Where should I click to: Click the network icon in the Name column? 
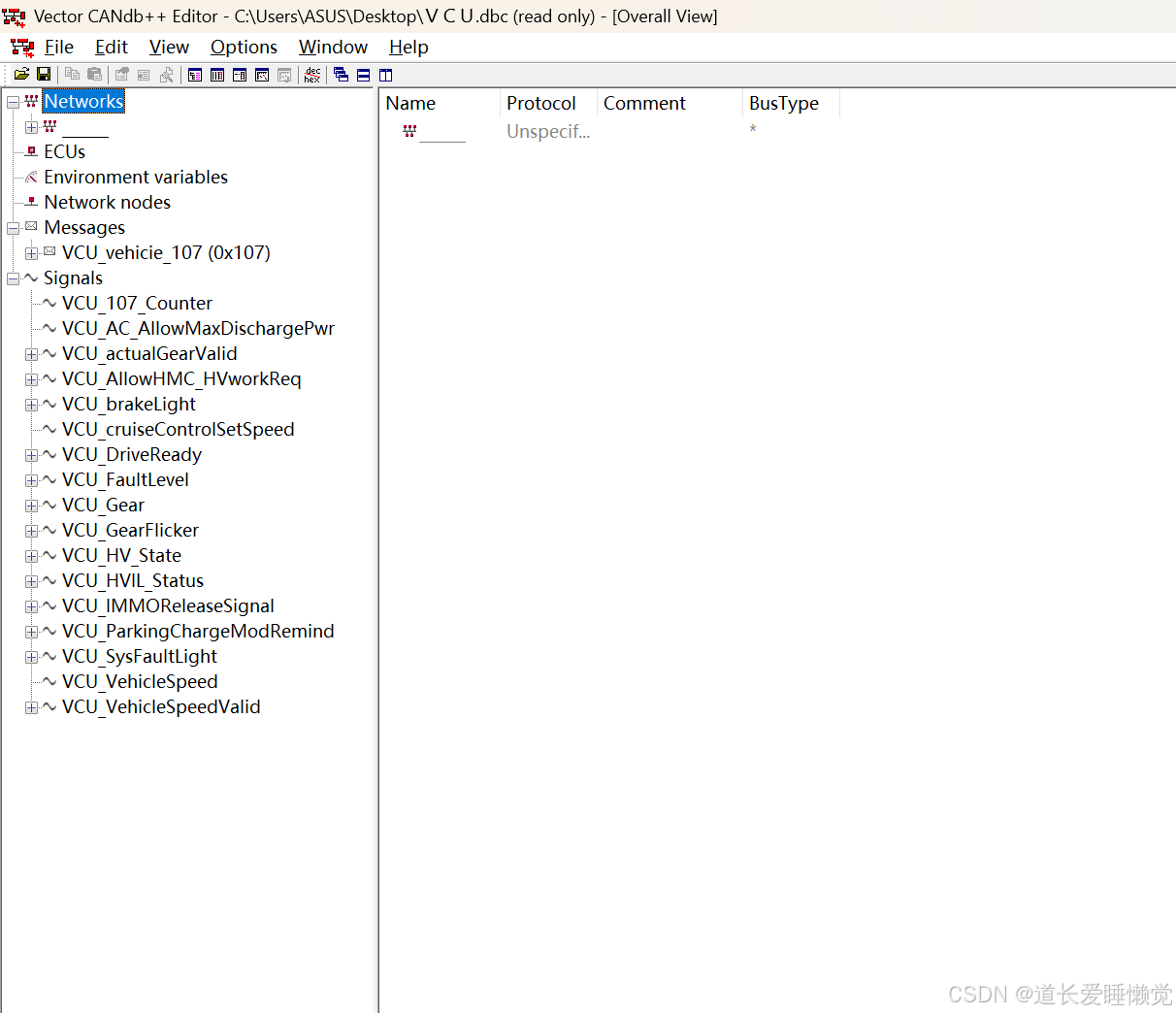tap(409, 131)
